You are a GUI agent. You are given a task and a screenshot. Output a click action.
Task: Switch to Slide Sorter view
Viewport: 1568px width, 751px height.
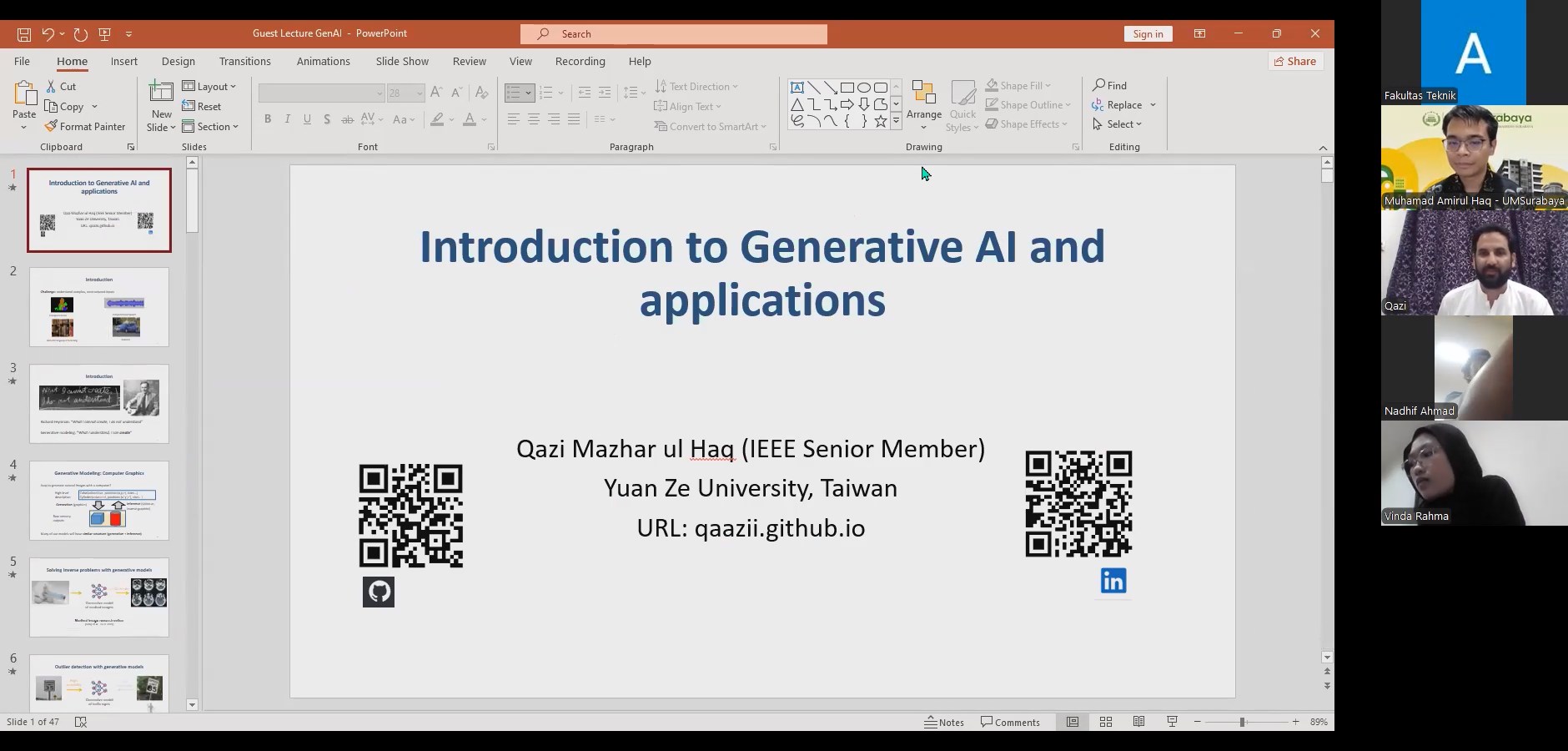pos(1106,722)
